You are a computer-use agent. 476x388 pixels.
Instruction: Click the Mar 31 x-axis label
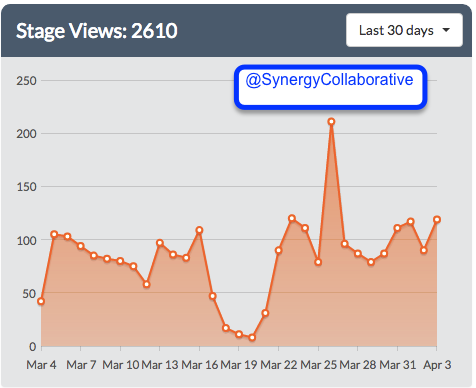click(x=398, y=365)
